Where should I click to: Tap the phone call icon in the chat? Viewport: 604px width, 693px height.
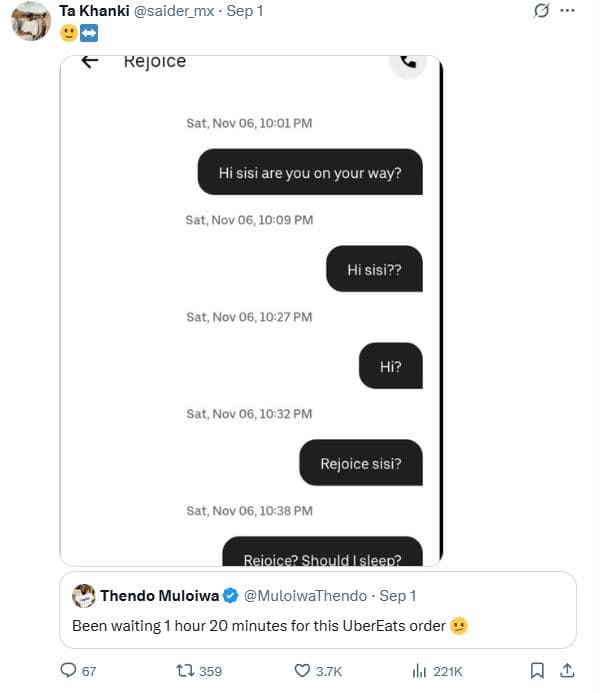408,60
